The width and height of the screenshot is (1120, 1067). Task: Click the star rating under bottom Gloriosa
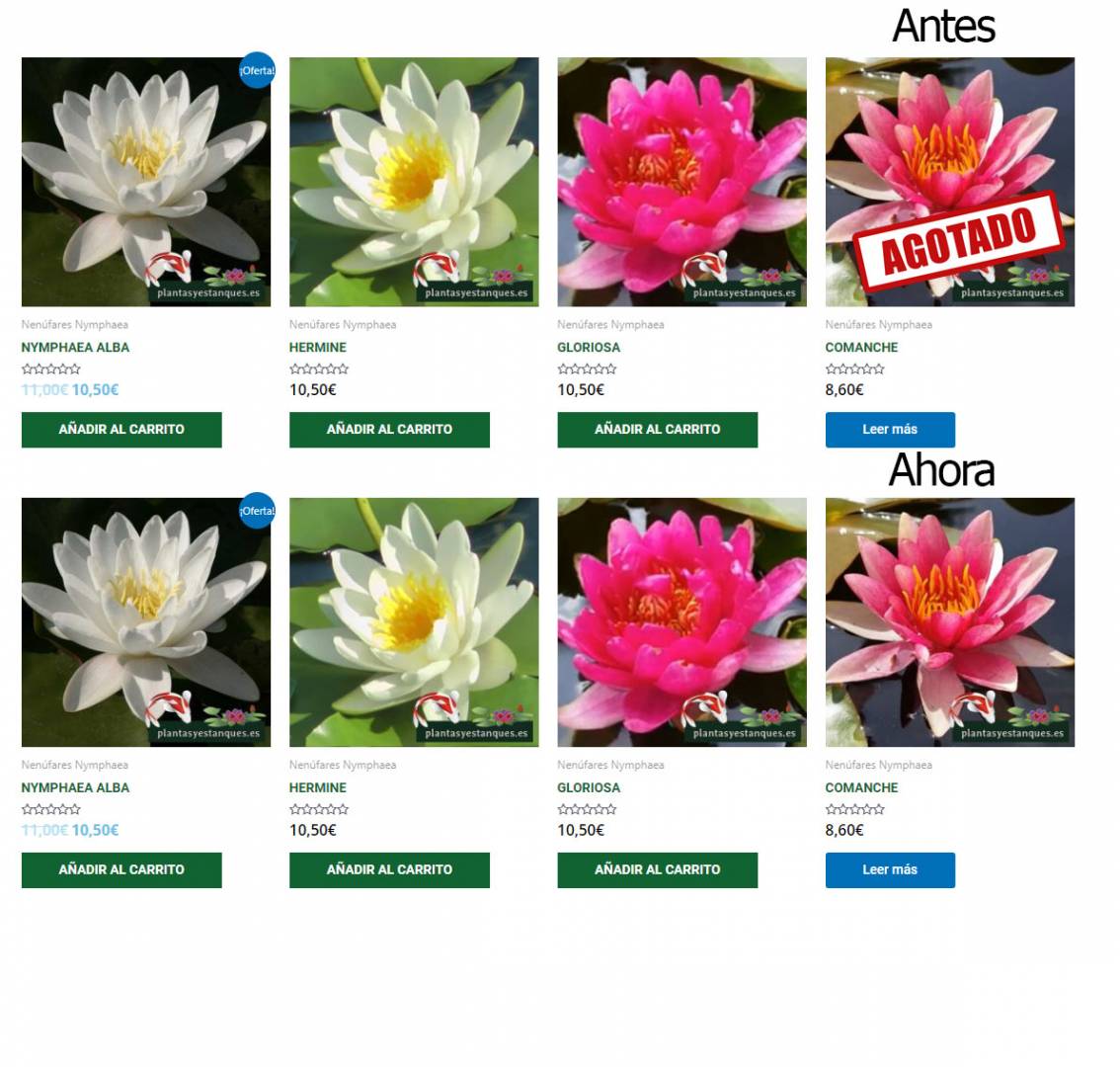point(587,809)
